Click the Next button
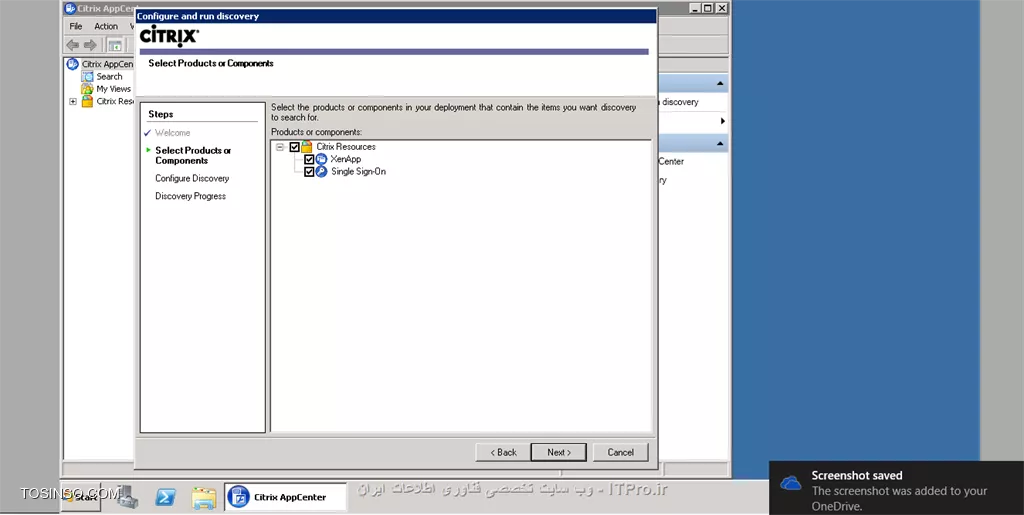This screenshot has width=1024, height=515. click(x=558, y=452)
